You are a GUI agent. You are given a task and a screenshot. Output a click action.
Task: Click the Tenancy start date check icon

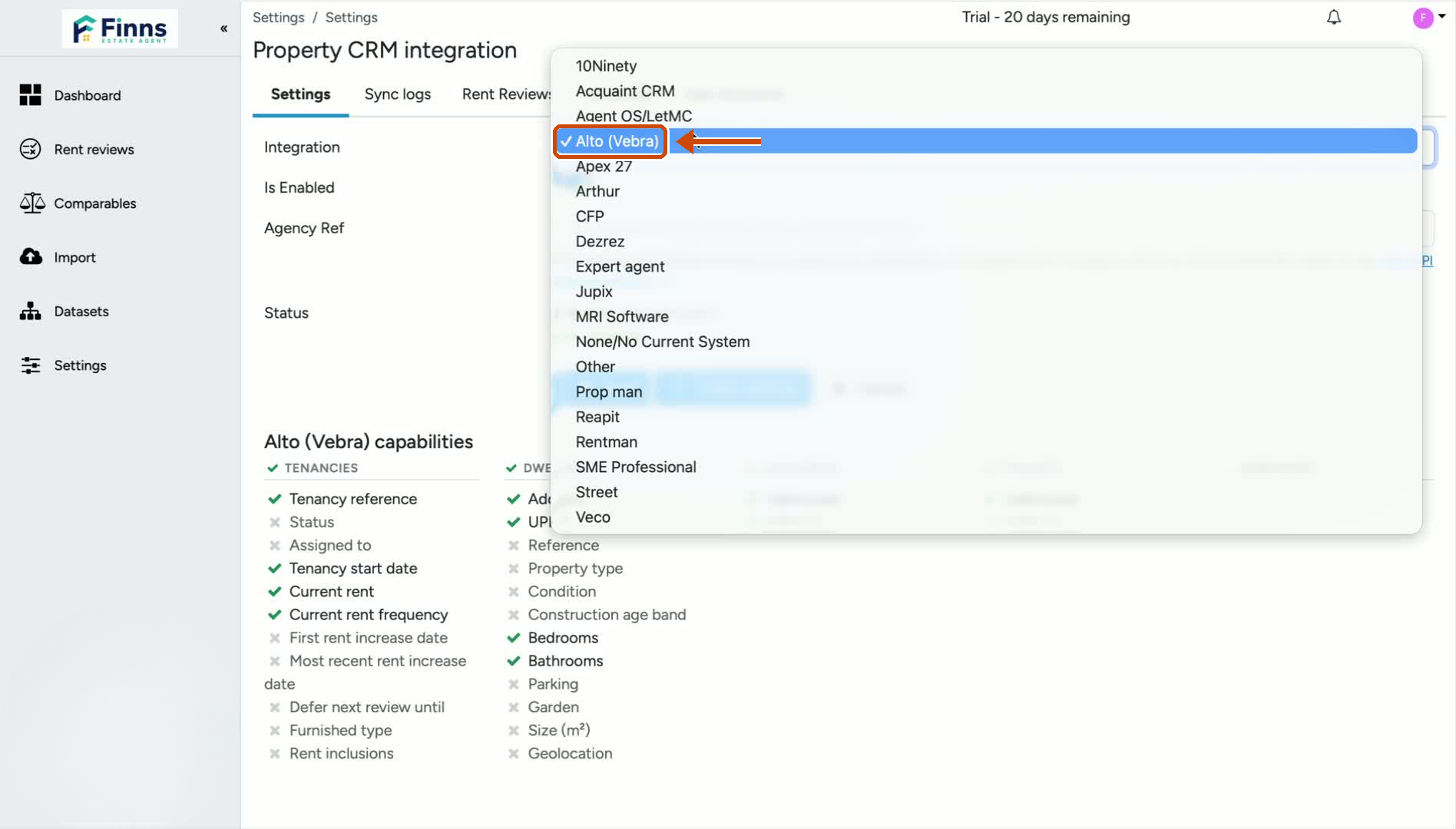pos(274,568)
